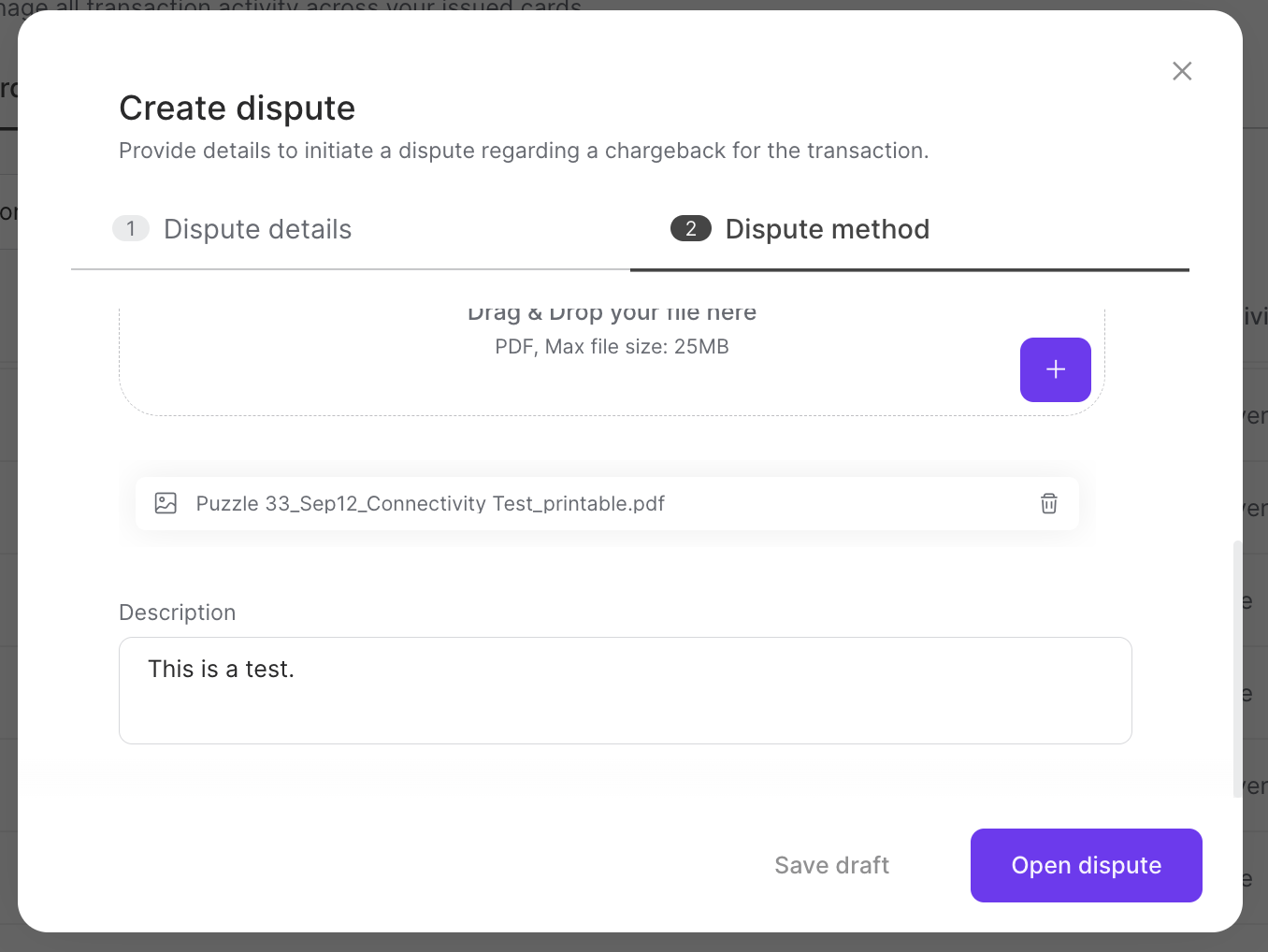The height and width of the screenshot is (952, 1268).
Task: Click the Save draft button
Action: [x=831, y=865]
